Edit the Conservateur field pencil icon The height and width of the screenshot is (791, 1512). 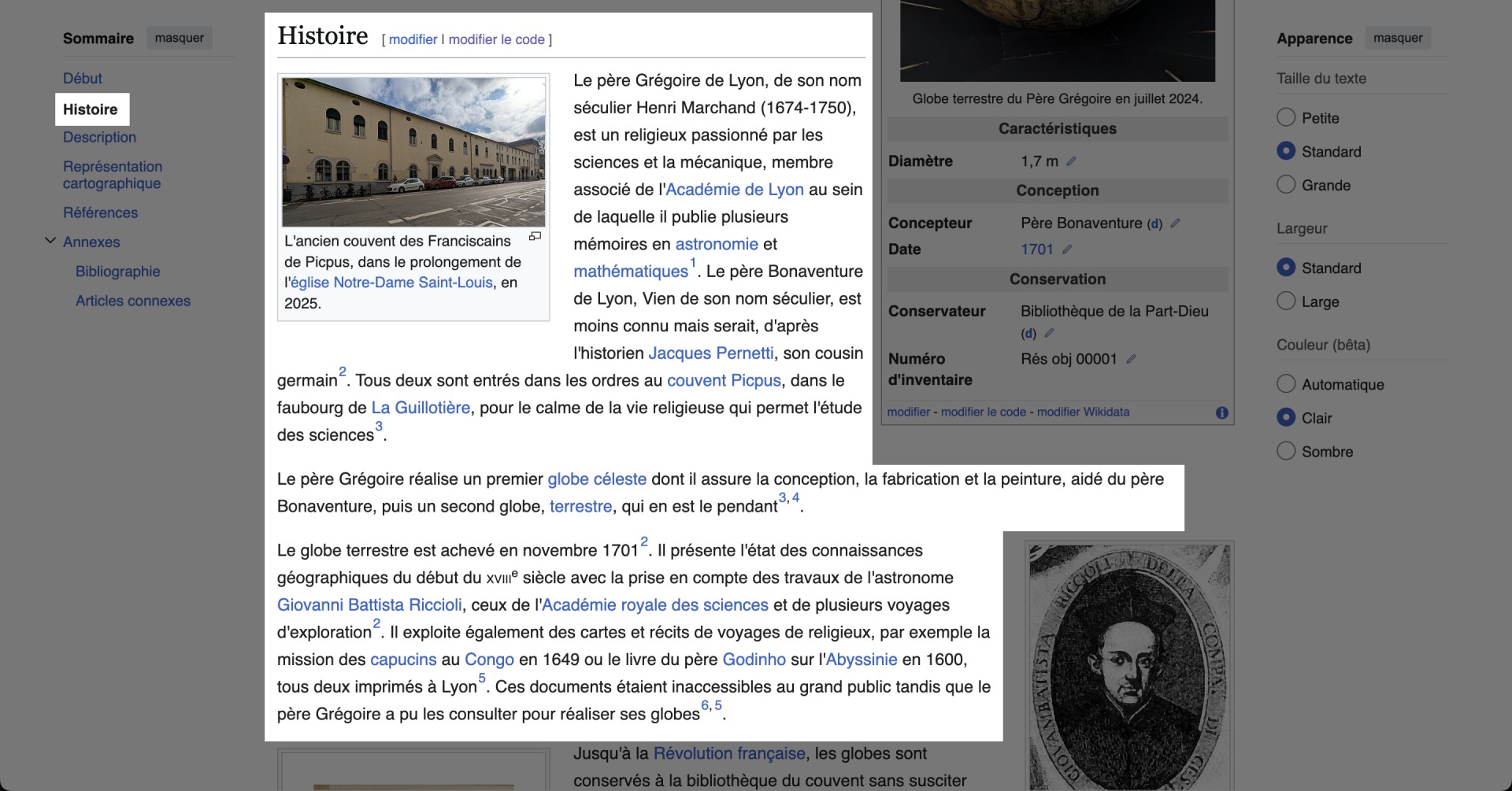click(x=1047, y=333)
